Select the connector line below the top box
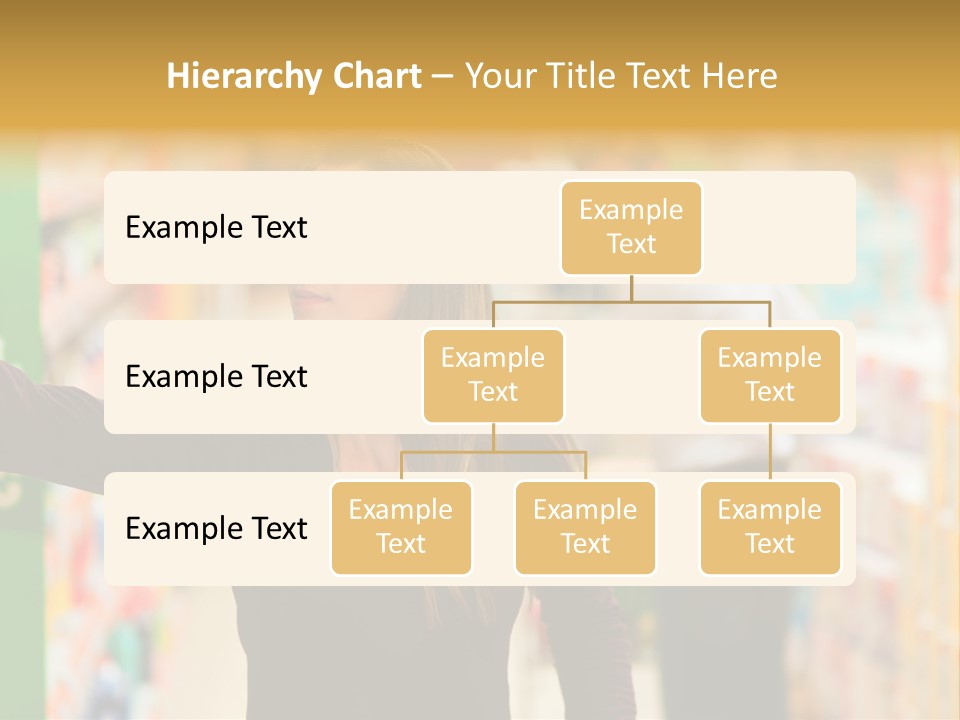The width and height of the screenshot is (960, 720). pos(631,288)
